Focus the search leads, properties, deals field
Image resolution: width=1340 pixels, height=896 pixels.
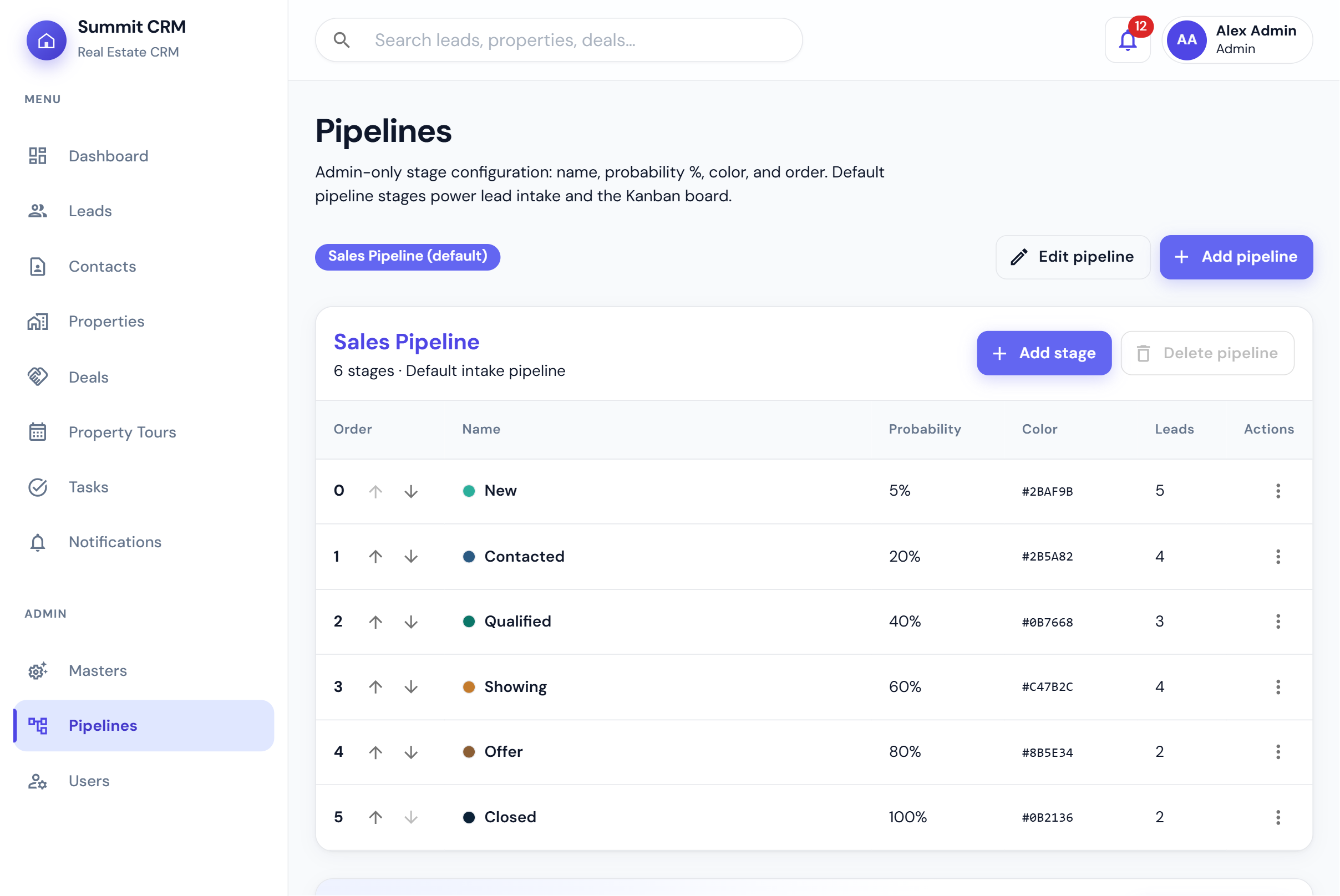tap(559, 40)
